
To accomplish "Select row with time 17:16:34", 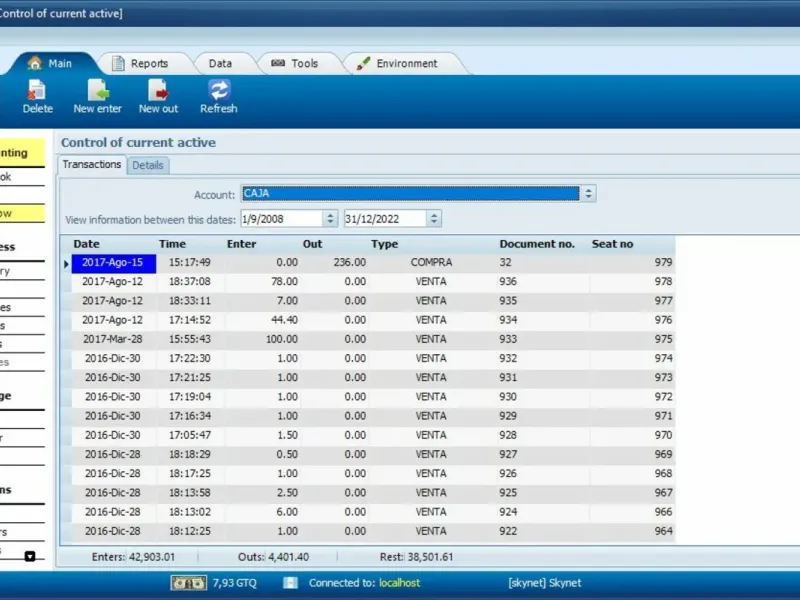I will tap(189, 416).
